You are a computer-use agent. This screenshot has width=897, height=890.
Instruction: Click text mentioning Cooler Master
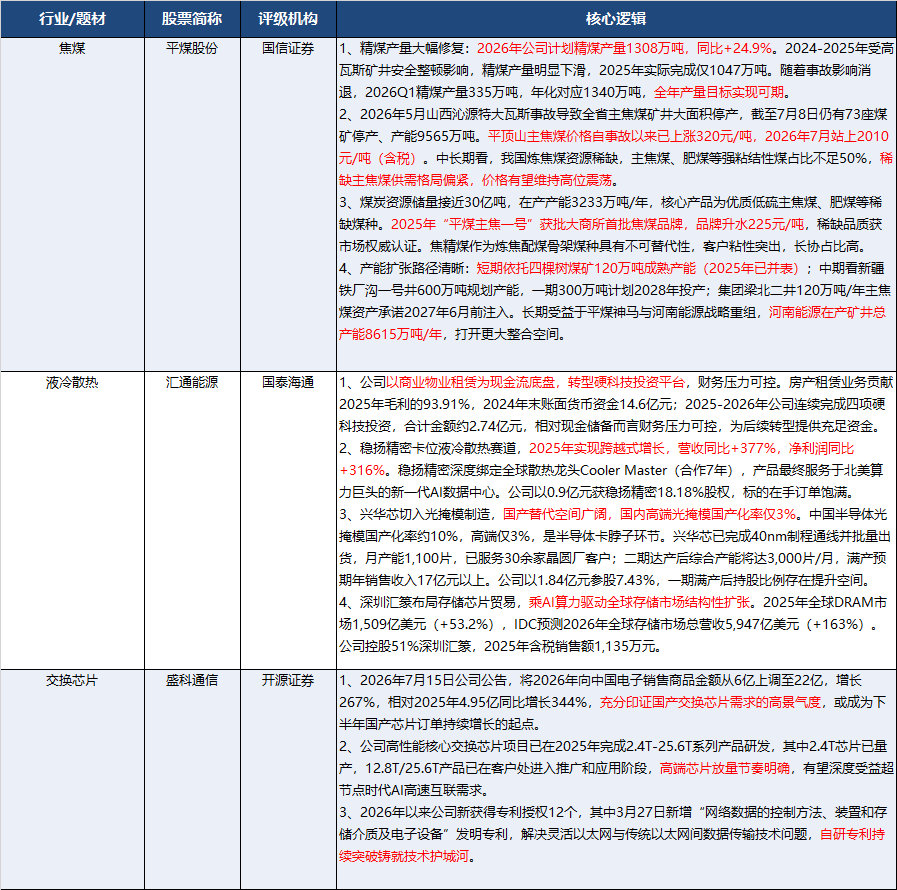coord(623,471)
